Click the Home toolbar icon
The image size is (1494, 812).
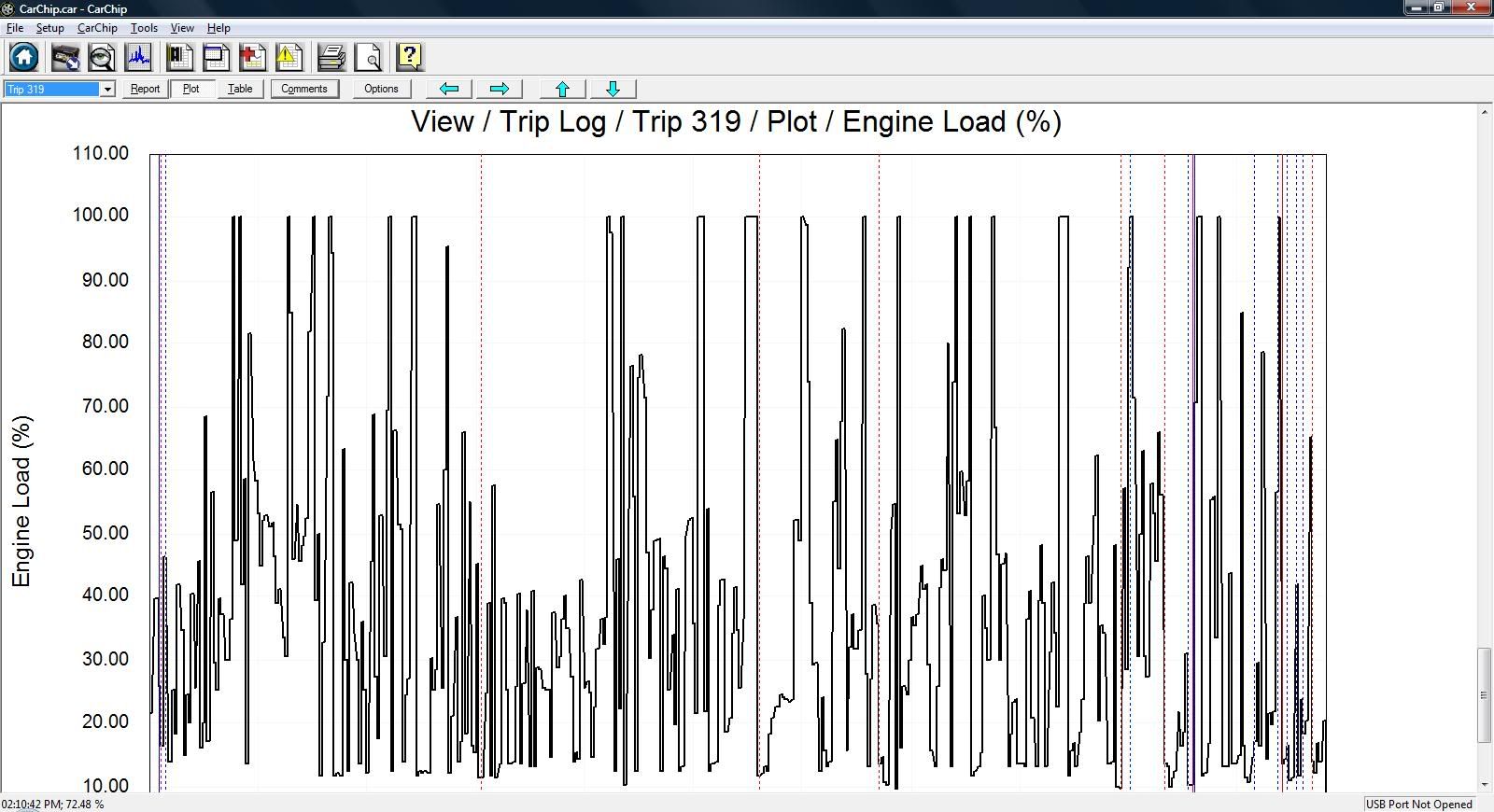click(24, 58)
